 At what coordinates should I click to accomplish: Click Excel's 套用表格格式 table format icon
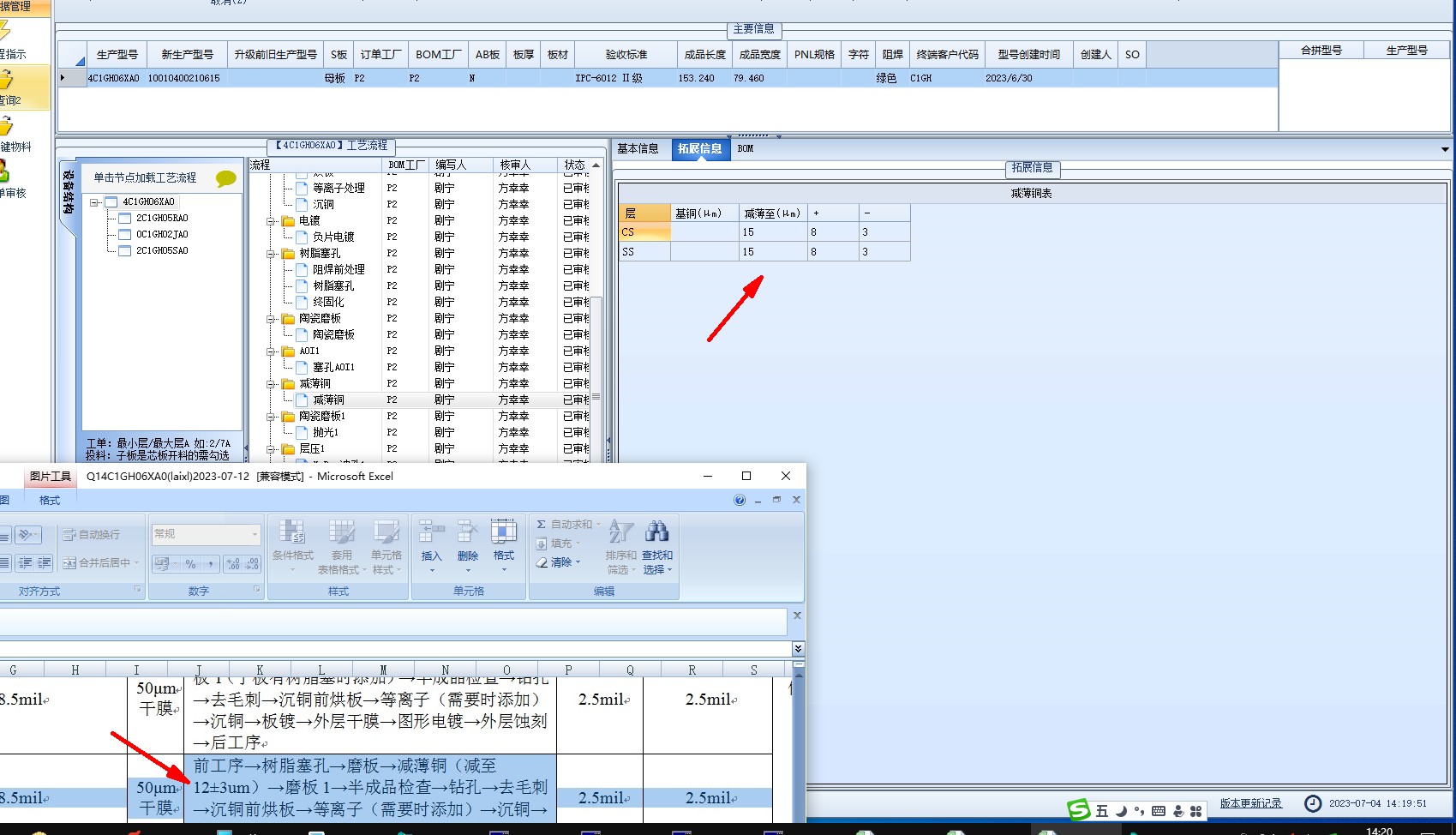coord(342,532)
